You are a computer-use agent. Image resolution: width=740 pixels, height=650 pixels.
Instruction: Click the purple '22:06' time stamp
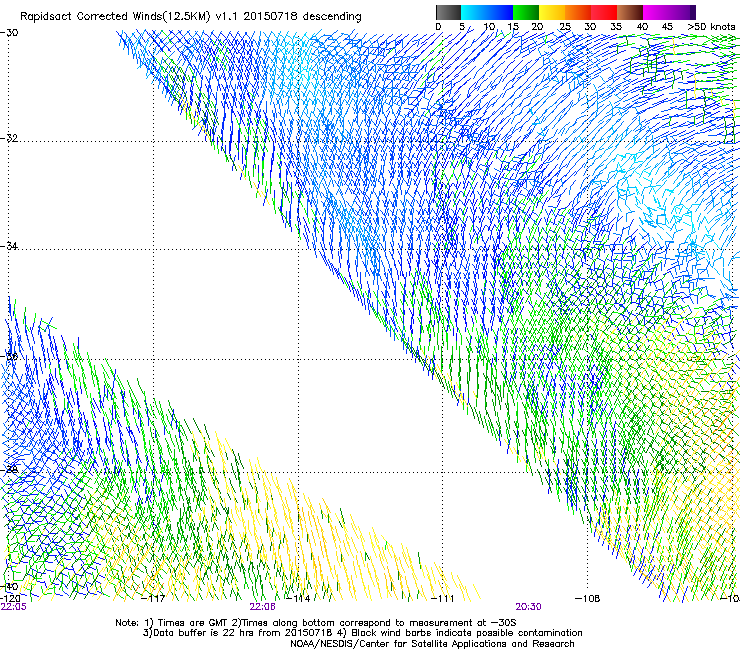point(262,607)
